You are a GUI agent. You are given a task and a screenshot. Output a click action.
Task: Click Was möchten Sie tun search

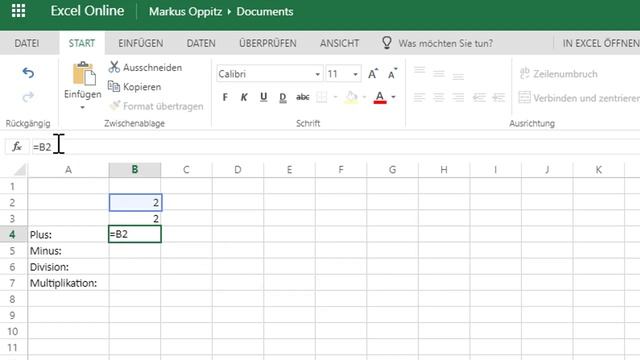(x=446, y=43)
